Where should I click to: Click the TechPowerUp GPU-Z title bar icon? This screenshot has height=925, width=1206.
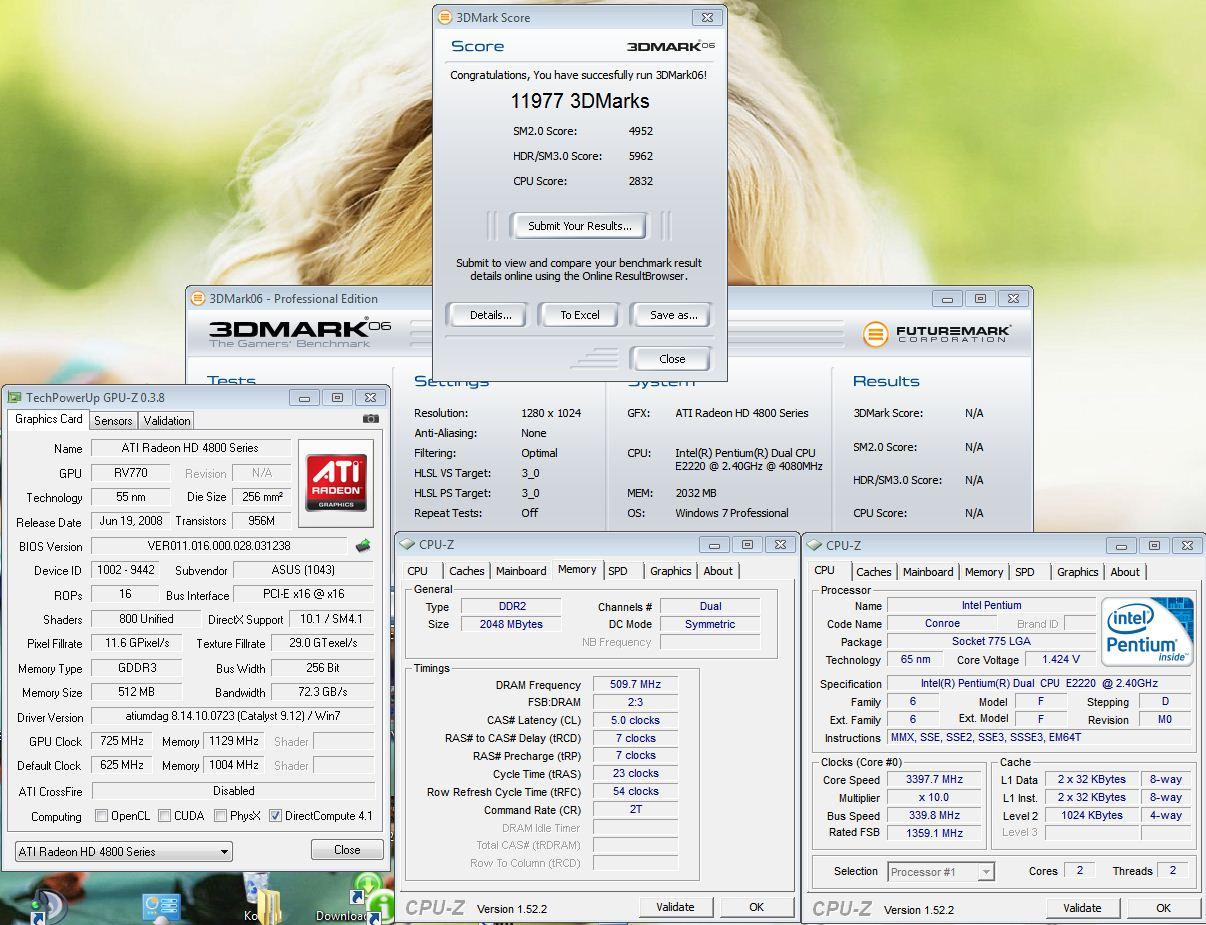15,398
